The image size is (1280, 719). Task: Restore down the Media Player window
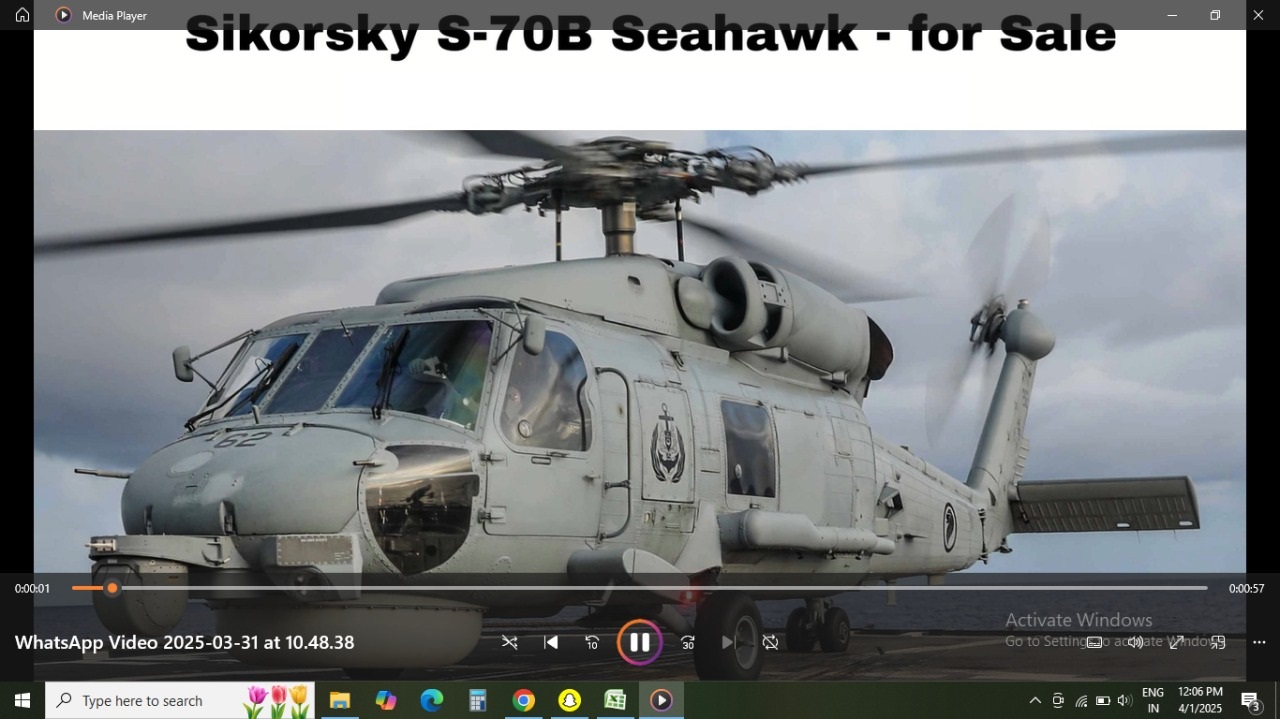[x=1215, y=15]
